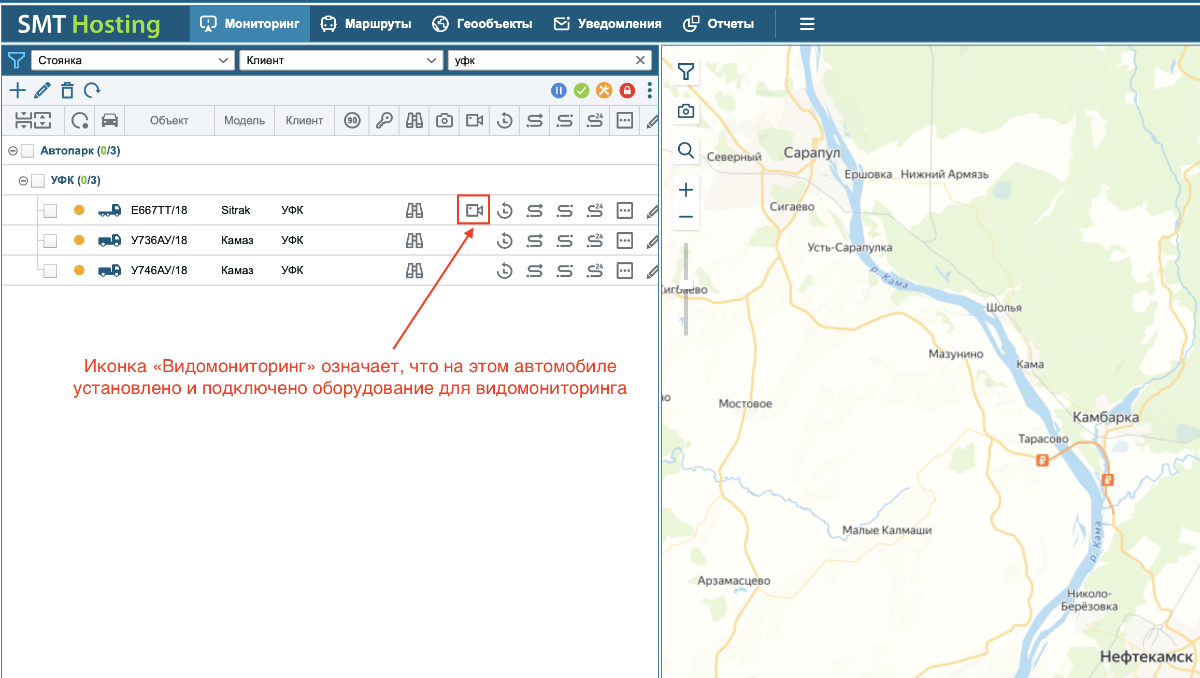Click the map snapshot camera icon

coord(686,111)
